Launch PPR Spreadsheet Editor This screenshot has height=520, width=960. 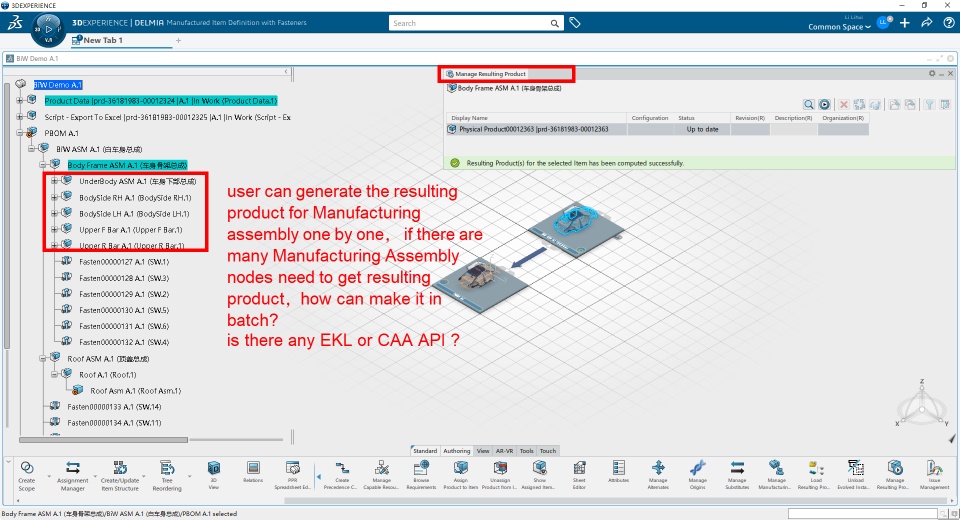click(x=293, y=475)
